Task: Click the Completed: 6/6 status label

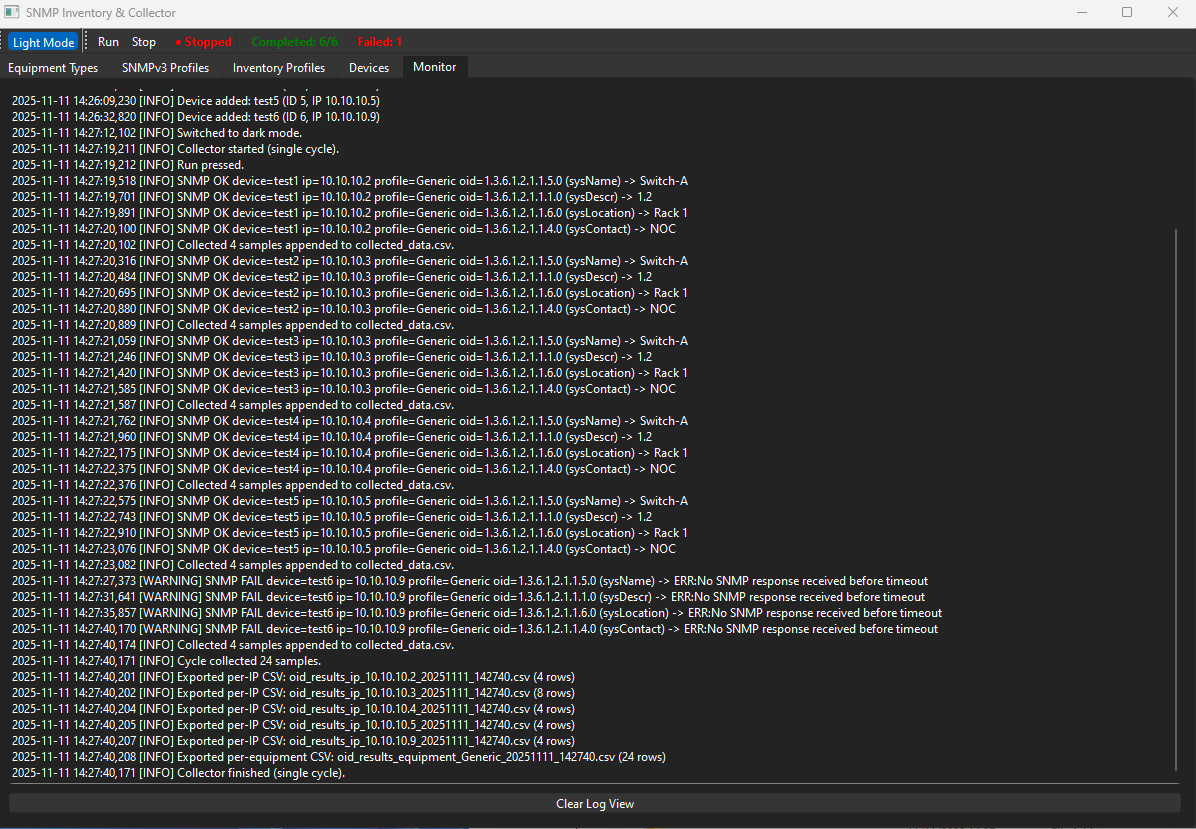Action: 294,42
